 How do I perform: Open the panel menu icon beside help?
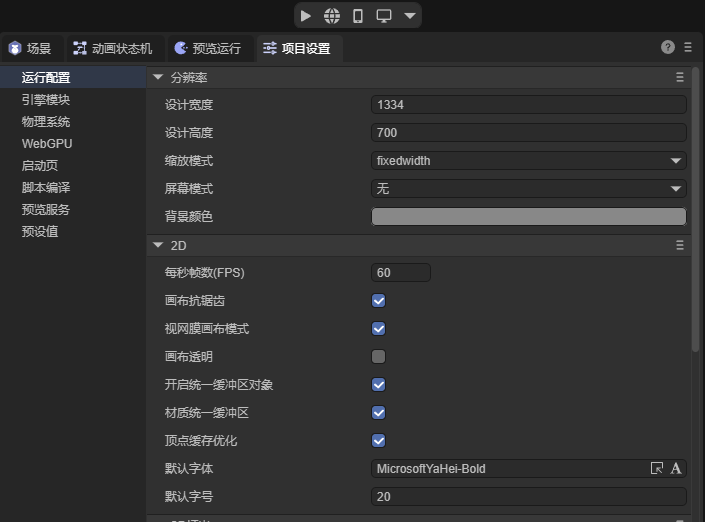point(688,47)
